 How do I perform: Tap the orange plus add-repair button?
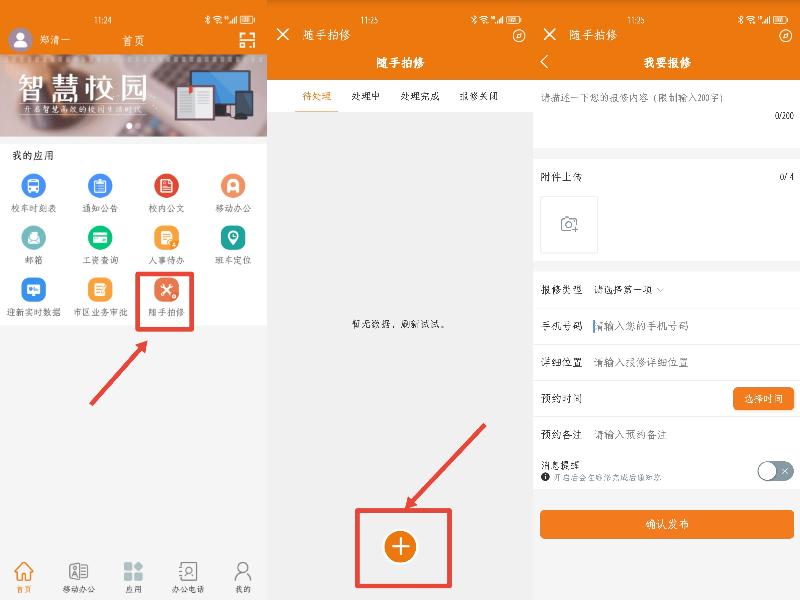[401, 546]
